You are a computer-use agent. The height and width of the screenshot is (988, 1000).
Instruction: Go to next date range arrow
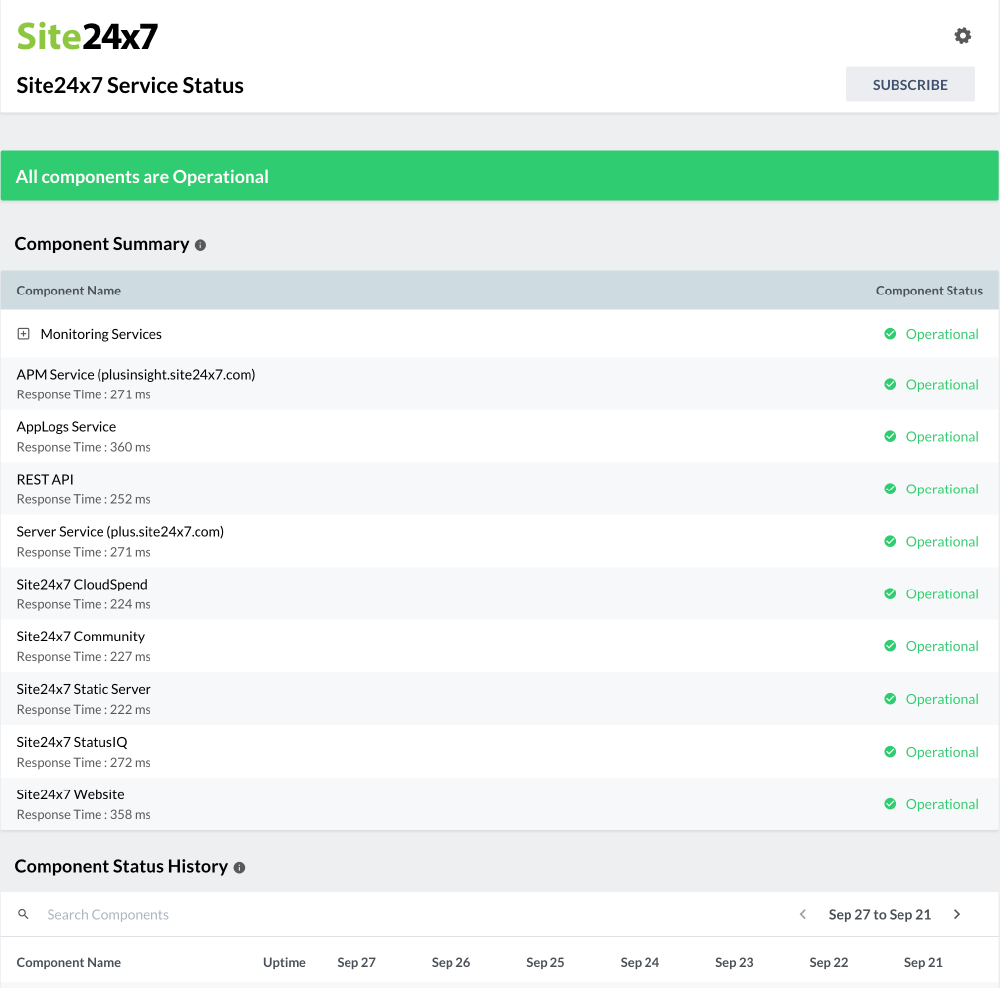(x=957, y=914)
